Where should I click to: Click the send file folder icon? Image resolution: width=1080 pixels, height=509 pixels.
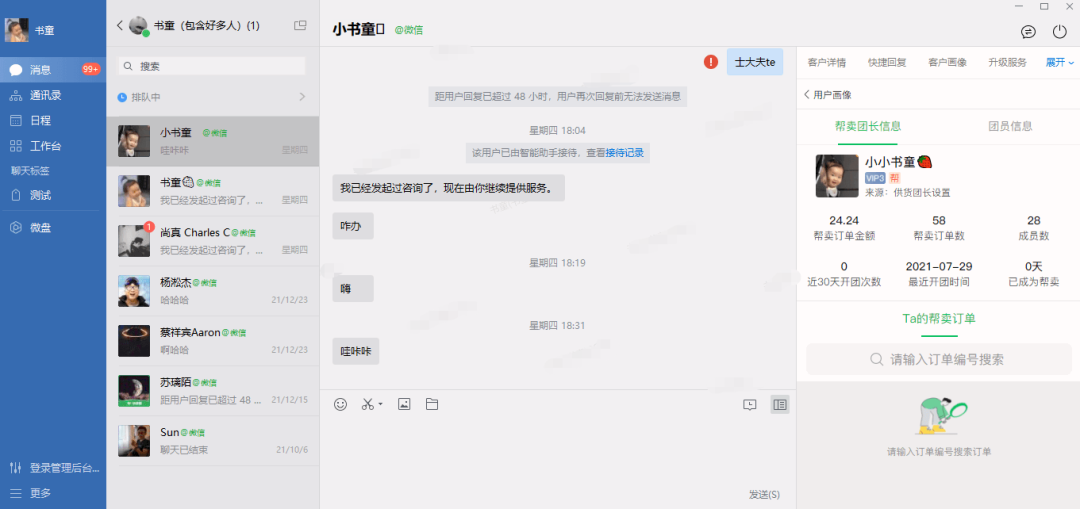432,404
